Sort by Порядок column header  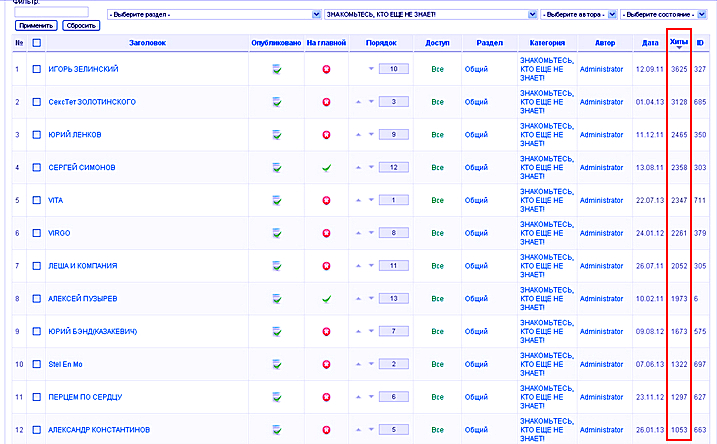click(x=381, y=43)
